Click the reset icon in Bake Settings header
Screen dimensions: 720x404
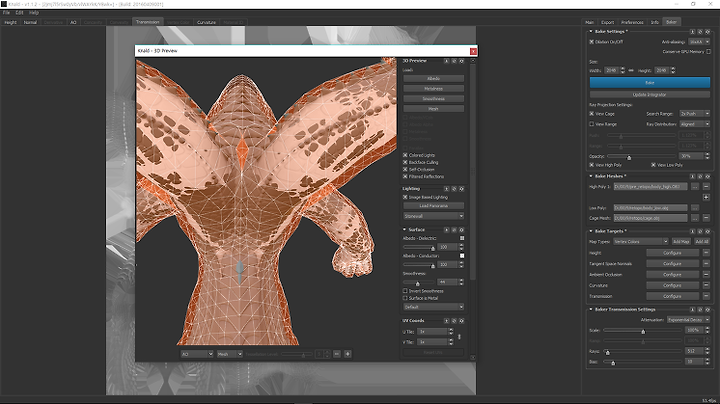click(700, 32)
